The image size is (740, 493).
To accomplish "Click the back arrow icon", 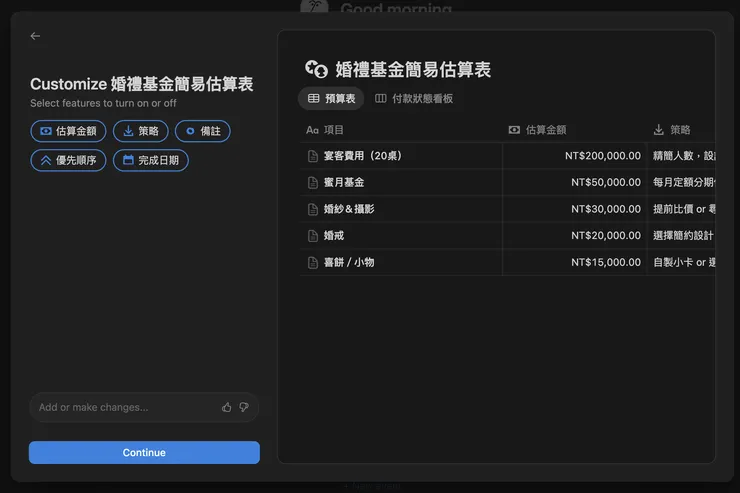I will coord(35,36).
